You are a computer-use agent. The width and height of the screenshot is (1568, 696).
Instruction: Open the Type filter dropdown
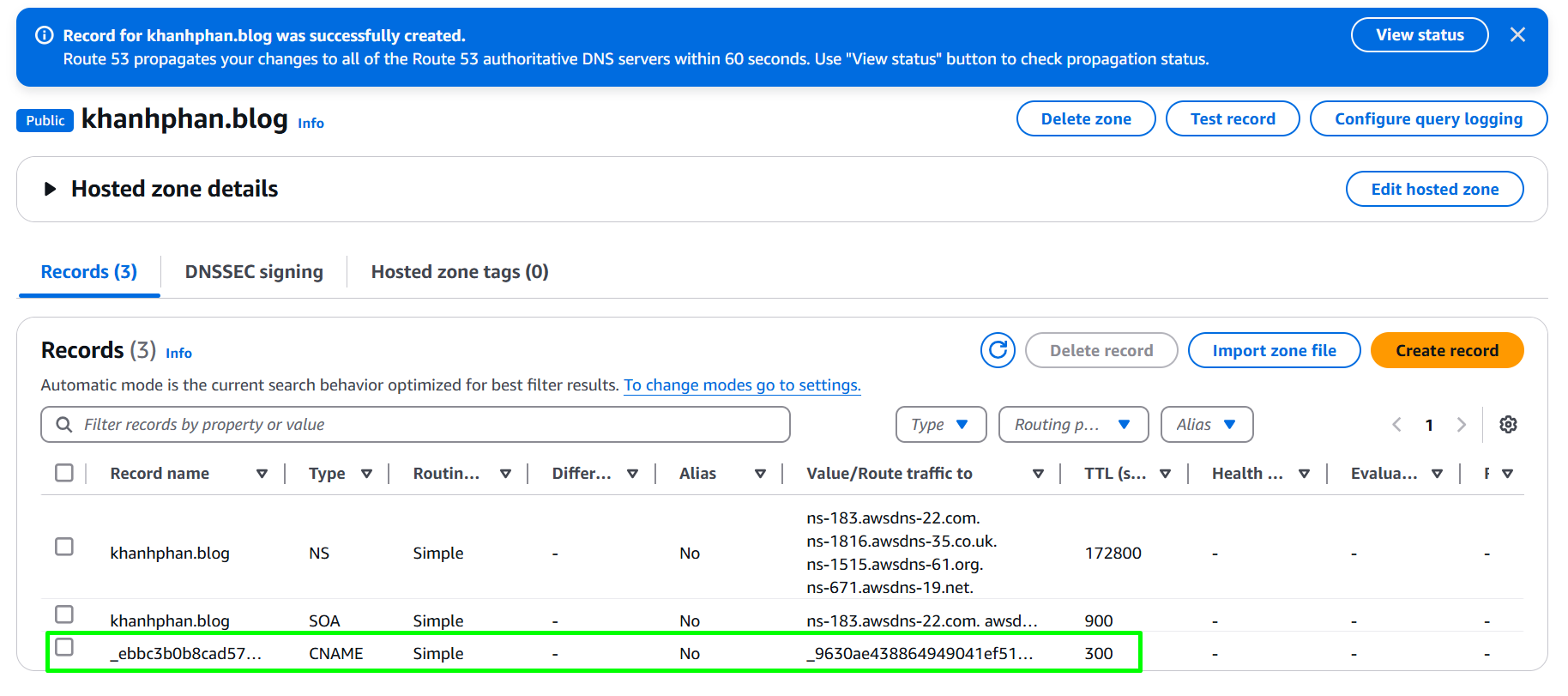point(941,425)
